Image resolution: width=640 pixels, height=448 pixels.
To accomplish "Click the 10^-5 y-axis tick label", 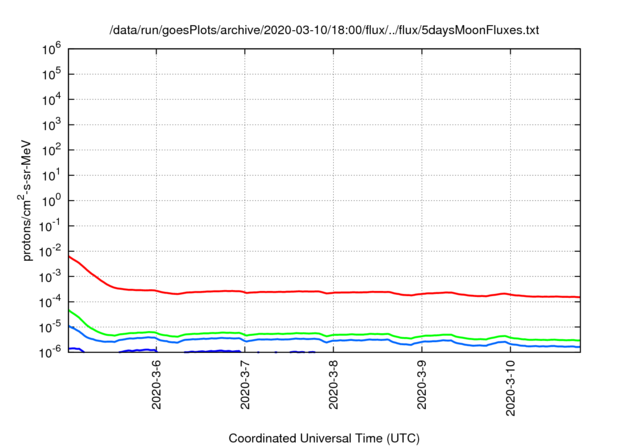I will coord(50,327).
